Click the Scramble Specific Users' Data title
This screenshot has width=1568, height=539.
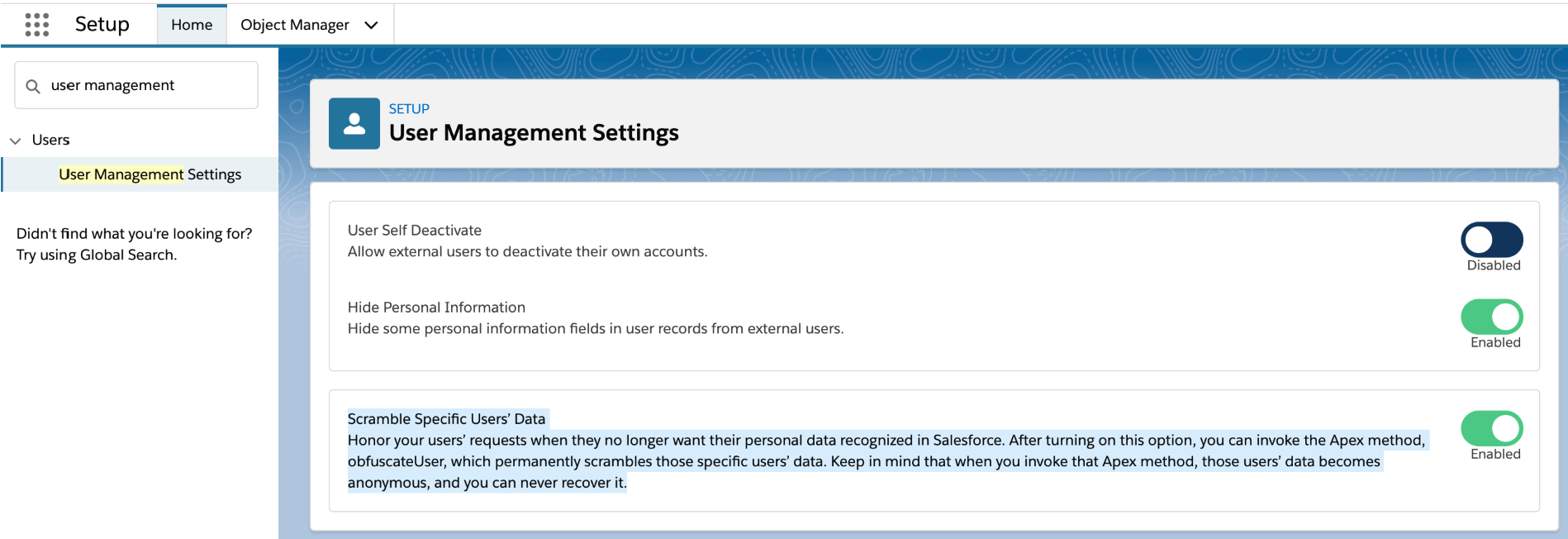446,419
